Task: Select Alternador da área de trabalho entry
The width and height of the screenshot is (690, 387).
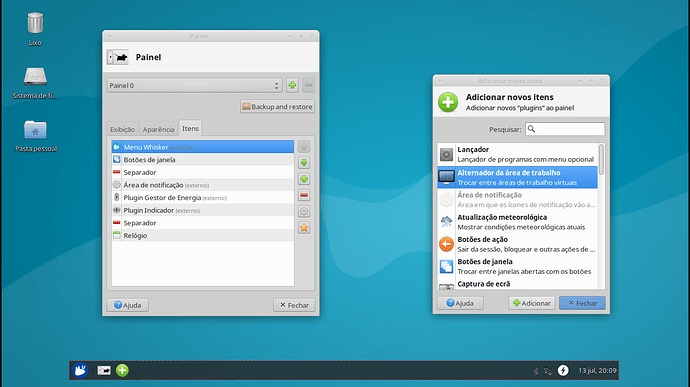Action: coord(518,177)
